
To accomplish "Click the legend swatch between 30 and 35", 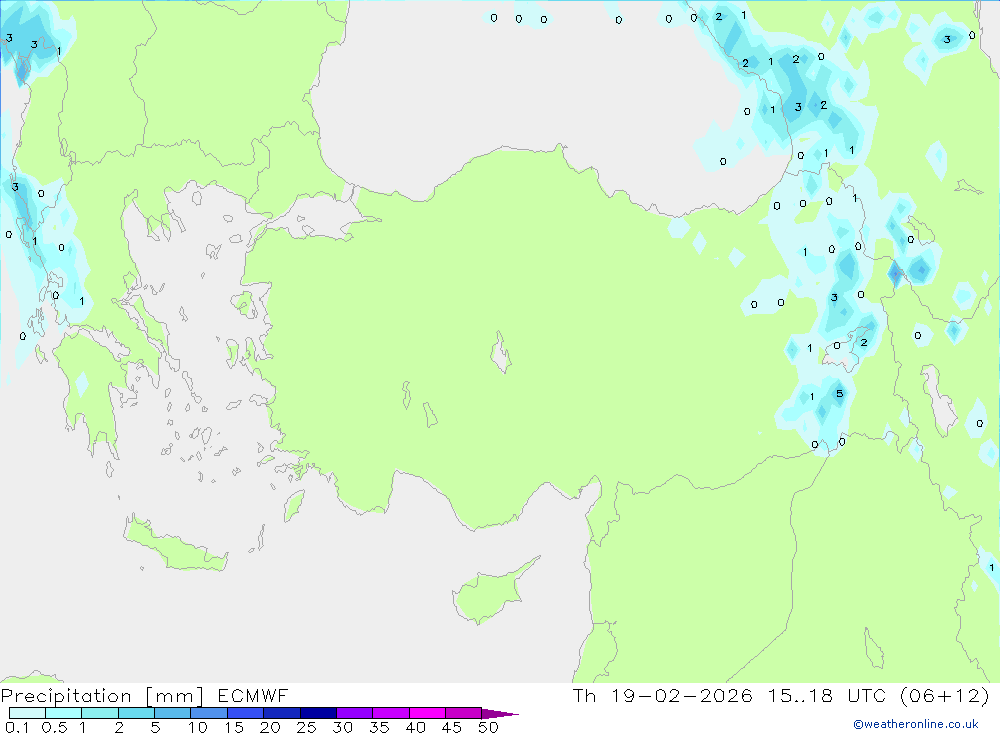I will (x=353, y=714).
